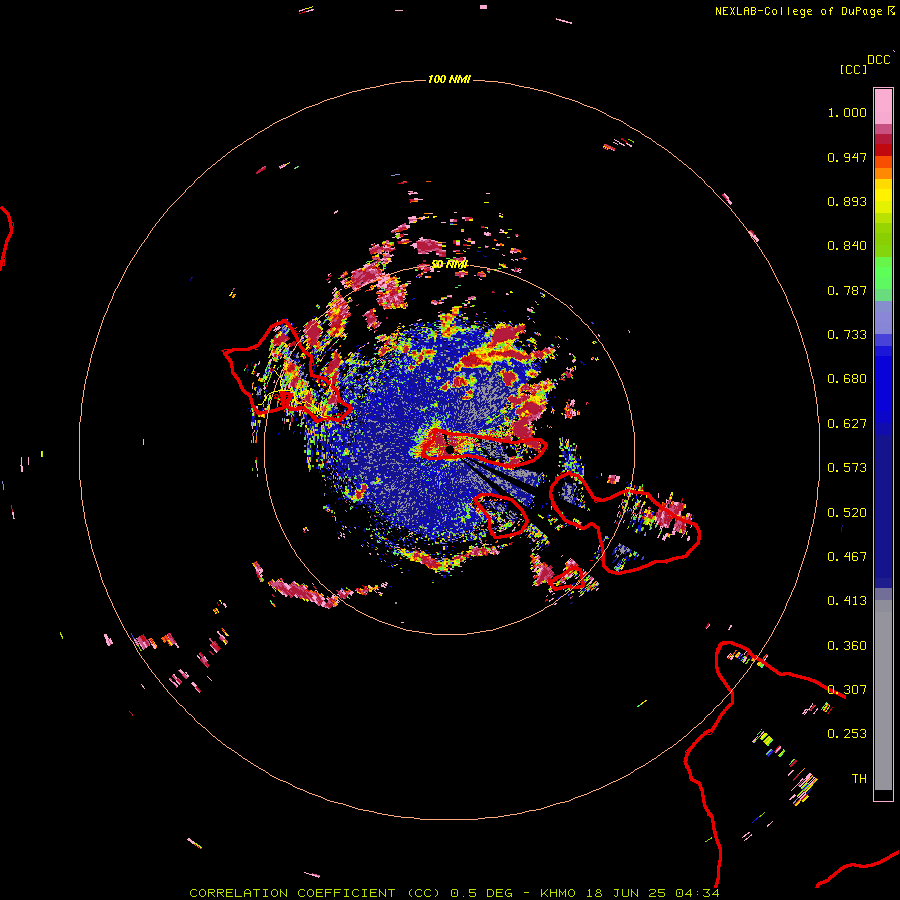Select the 0.893 scale value
This screenshot has height=900, width=900.
tap(847, 201)
